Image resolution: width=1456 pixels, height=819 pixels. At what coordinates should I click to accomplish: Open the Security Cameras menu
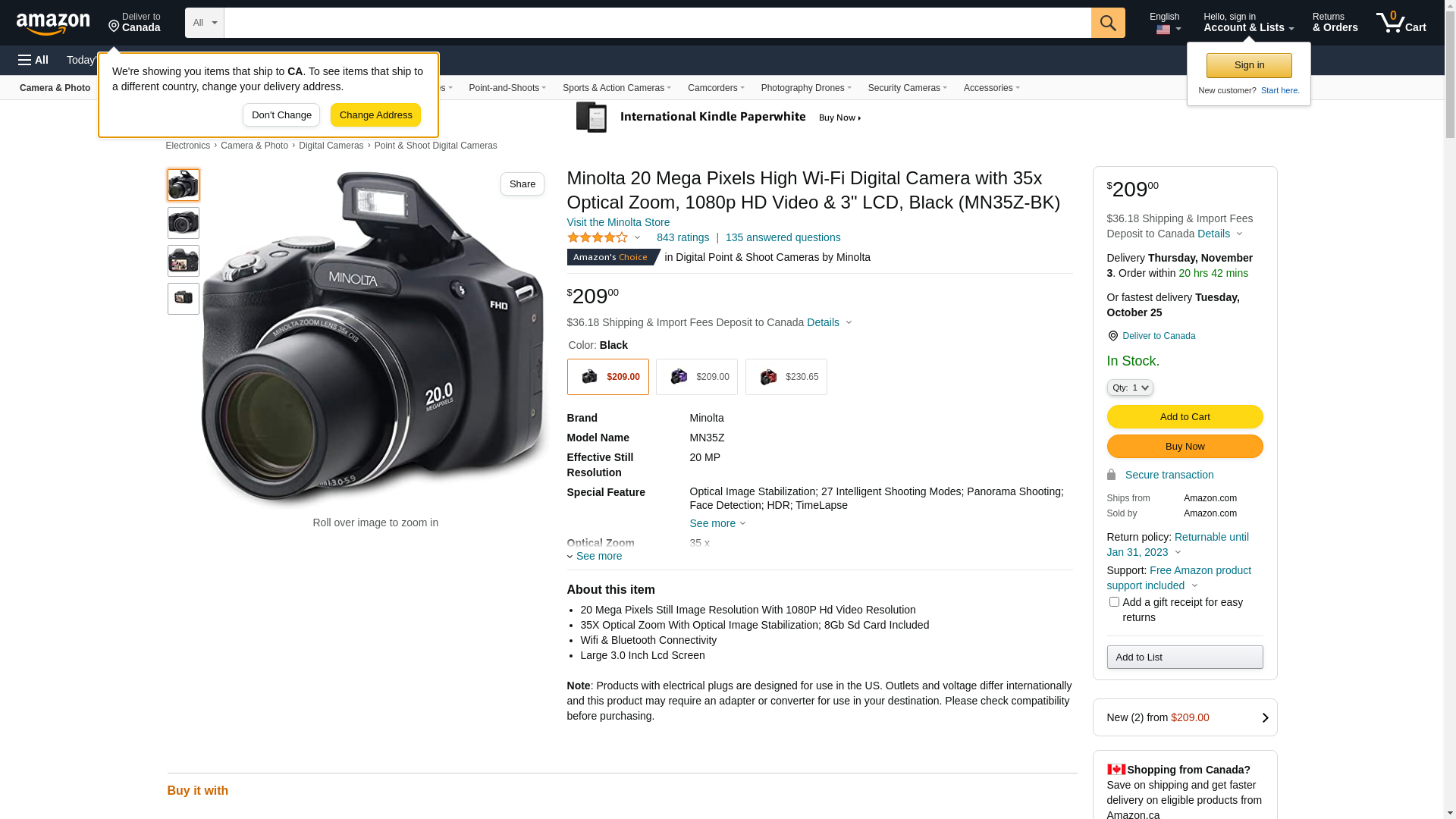click(906, 88)
